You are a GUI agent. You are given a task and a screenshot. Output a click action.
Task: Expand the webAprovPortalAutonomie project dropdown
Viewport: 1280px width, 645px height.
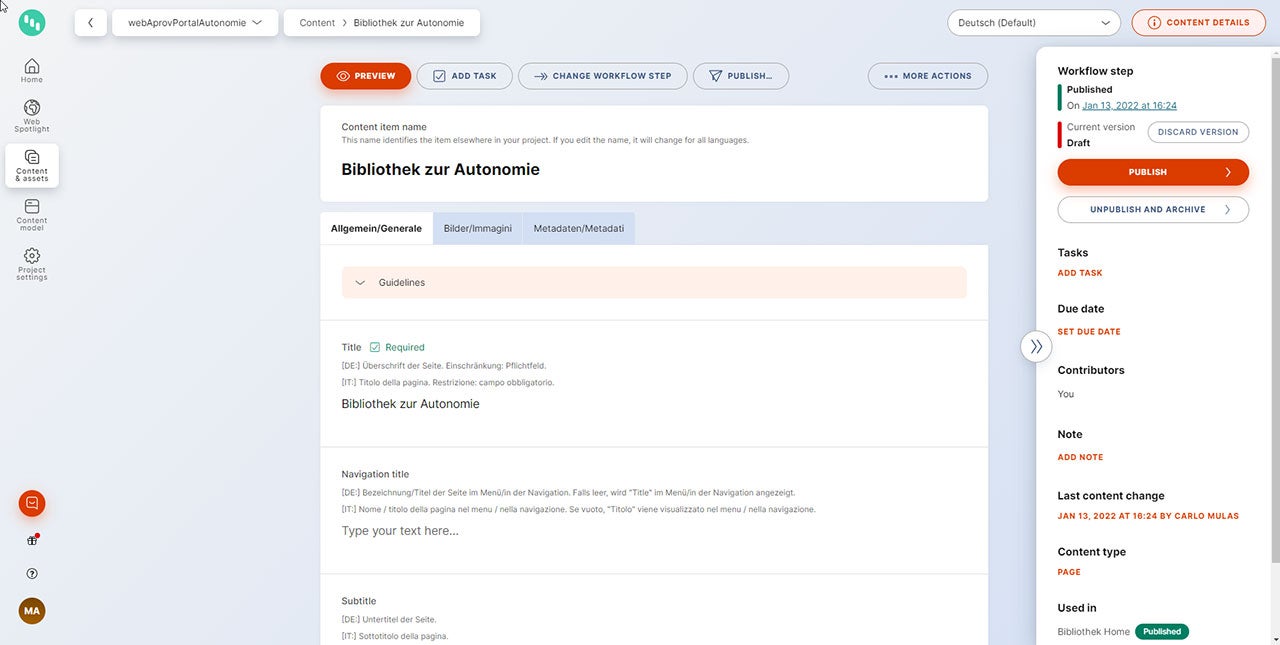tap(195, 23)
